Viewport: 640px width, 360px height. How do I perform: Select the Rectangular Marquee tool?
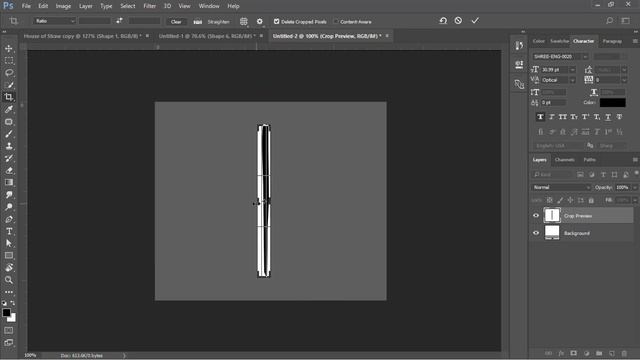tap(9, 61)
